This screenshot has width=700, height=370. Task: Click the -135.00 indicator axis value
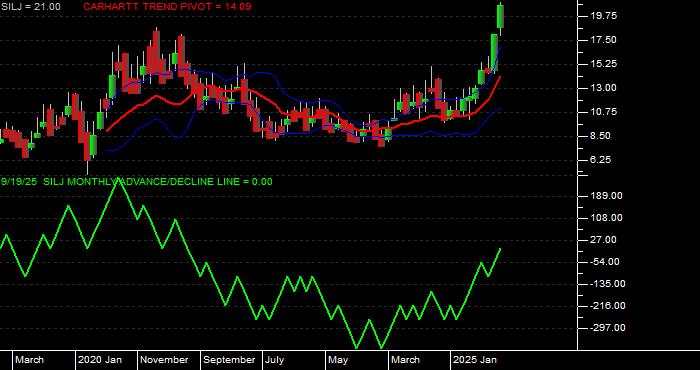click(607, 284)
